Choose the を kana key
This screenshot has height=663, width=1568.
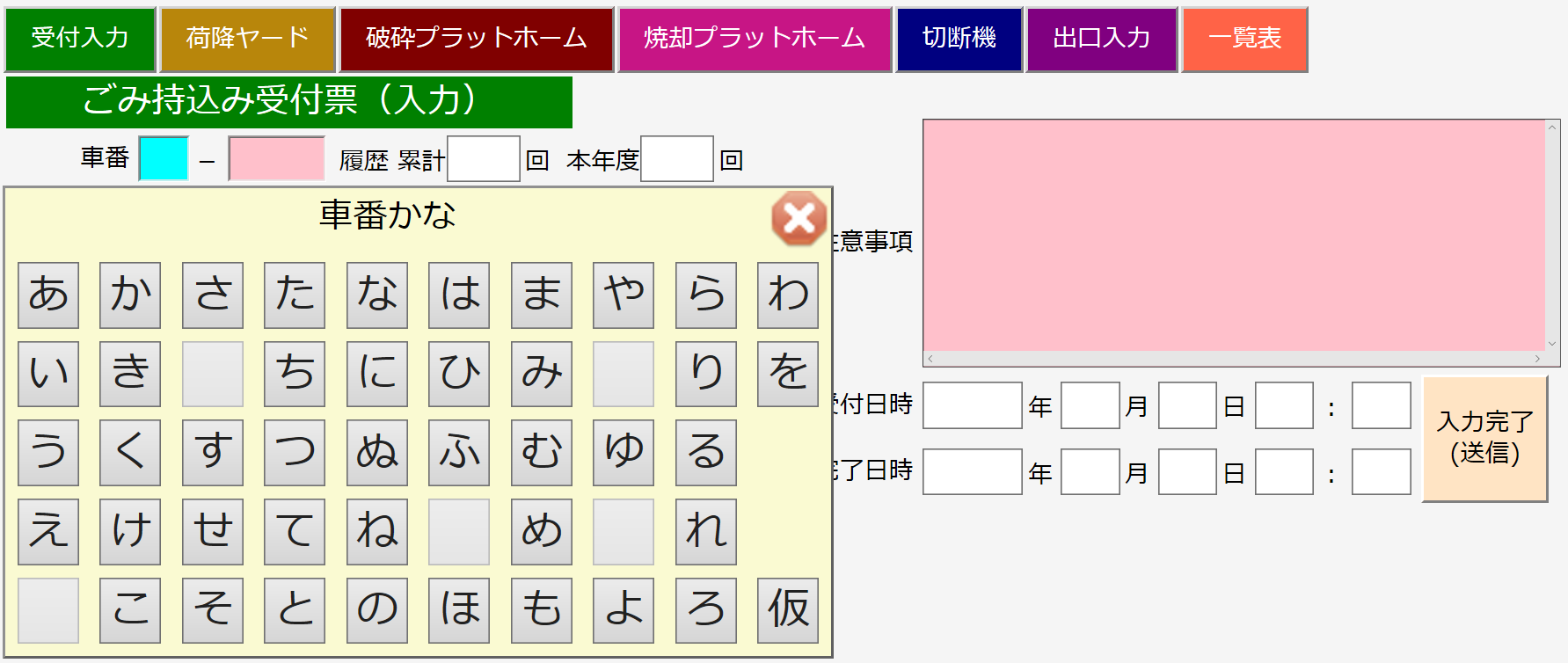coord(788,374)
